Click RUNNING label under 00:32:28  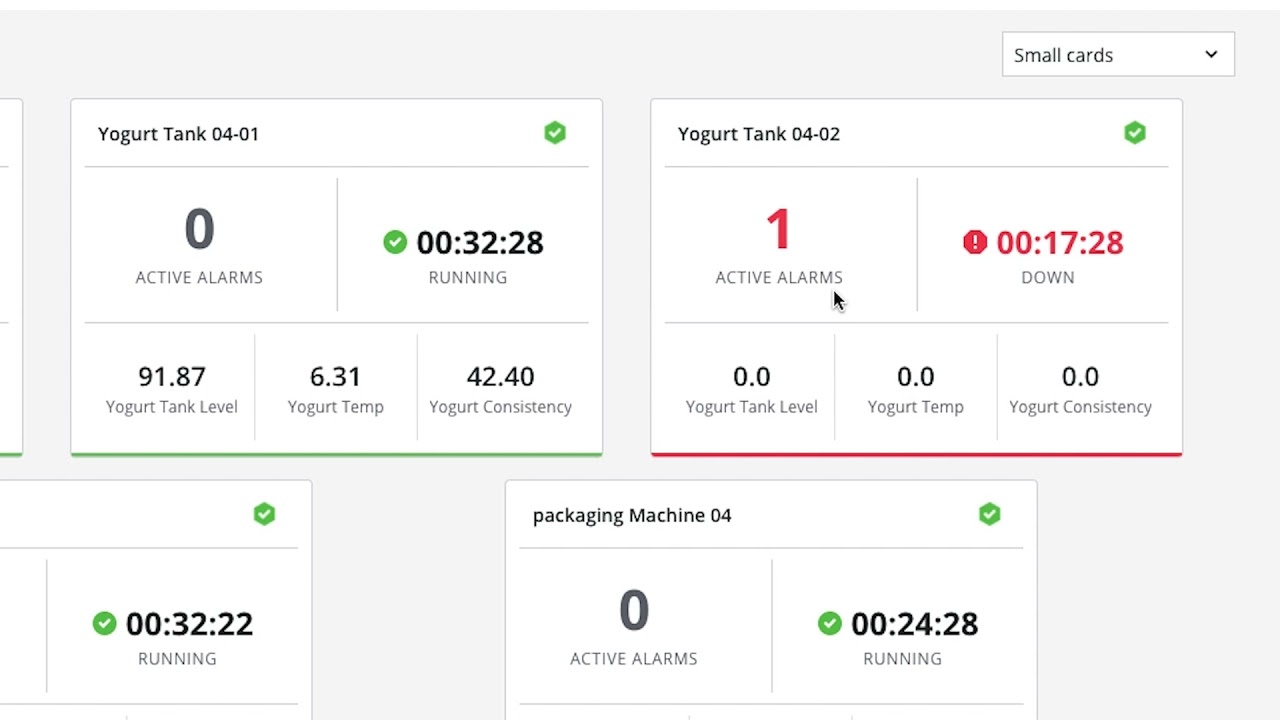[x=468, y=277]
